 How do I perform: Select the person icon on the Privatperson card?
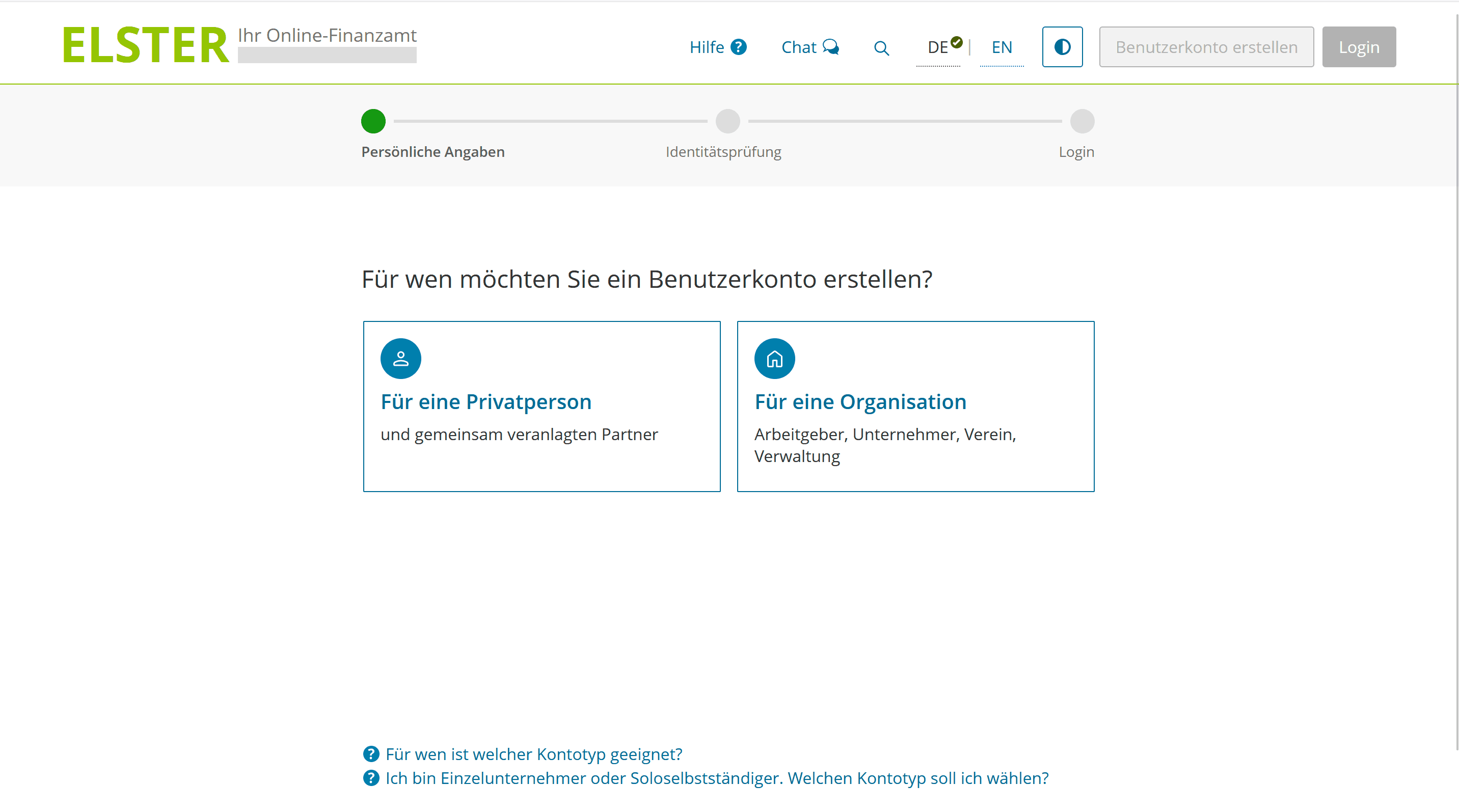tap(400, 358)
